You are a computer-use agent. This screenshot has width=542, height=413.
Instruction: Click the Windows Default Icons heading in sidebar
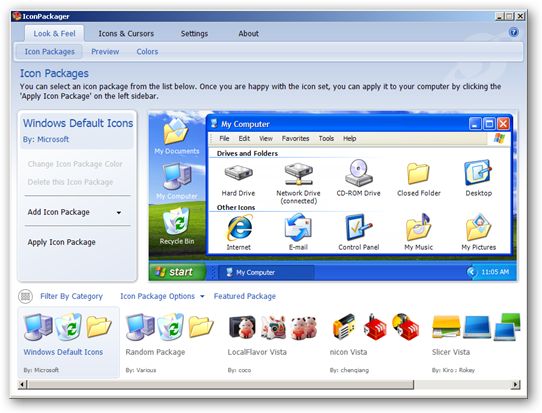click(78, 123)
